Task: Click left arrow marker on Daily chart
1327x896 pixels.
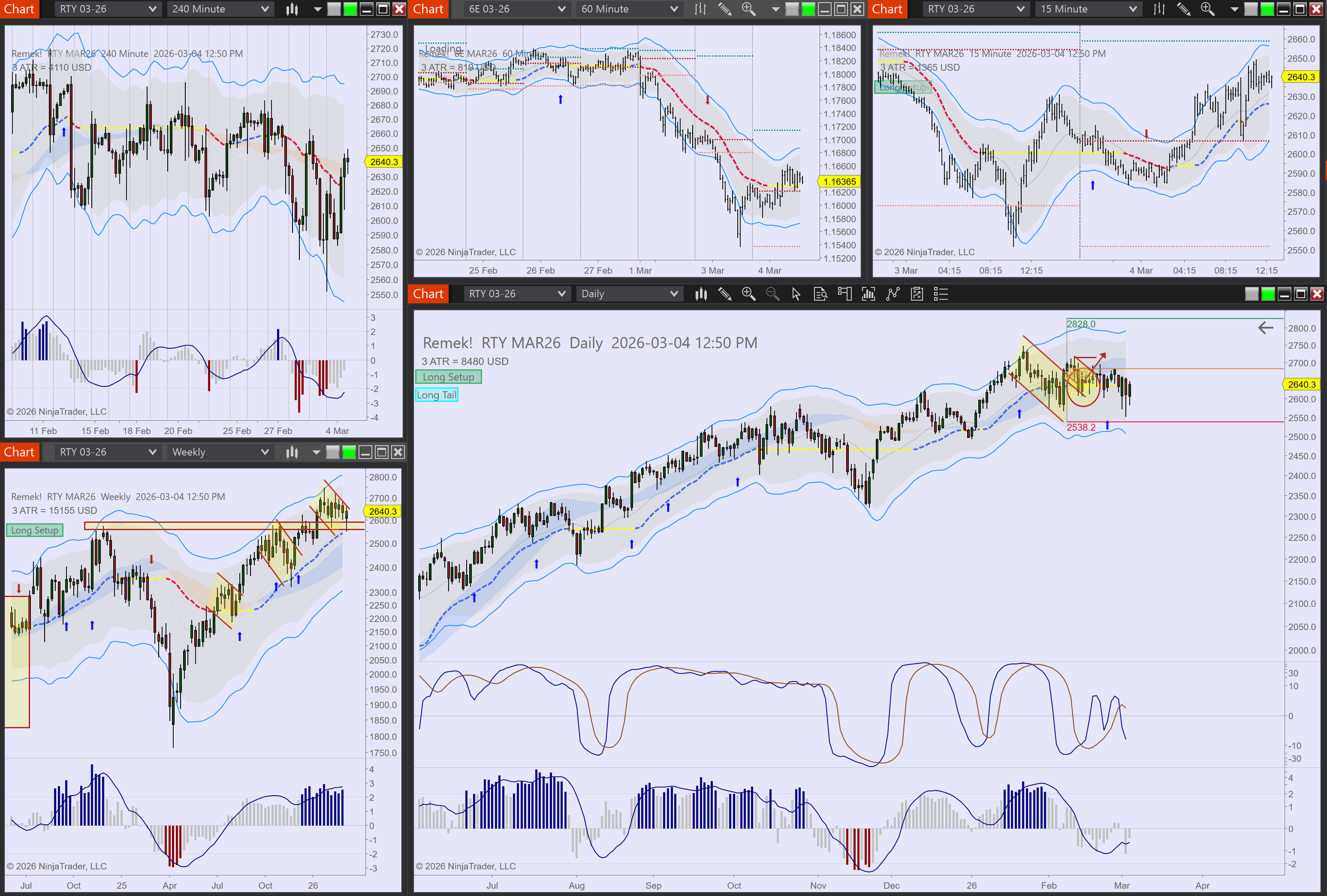Action: click(1265, 328)
